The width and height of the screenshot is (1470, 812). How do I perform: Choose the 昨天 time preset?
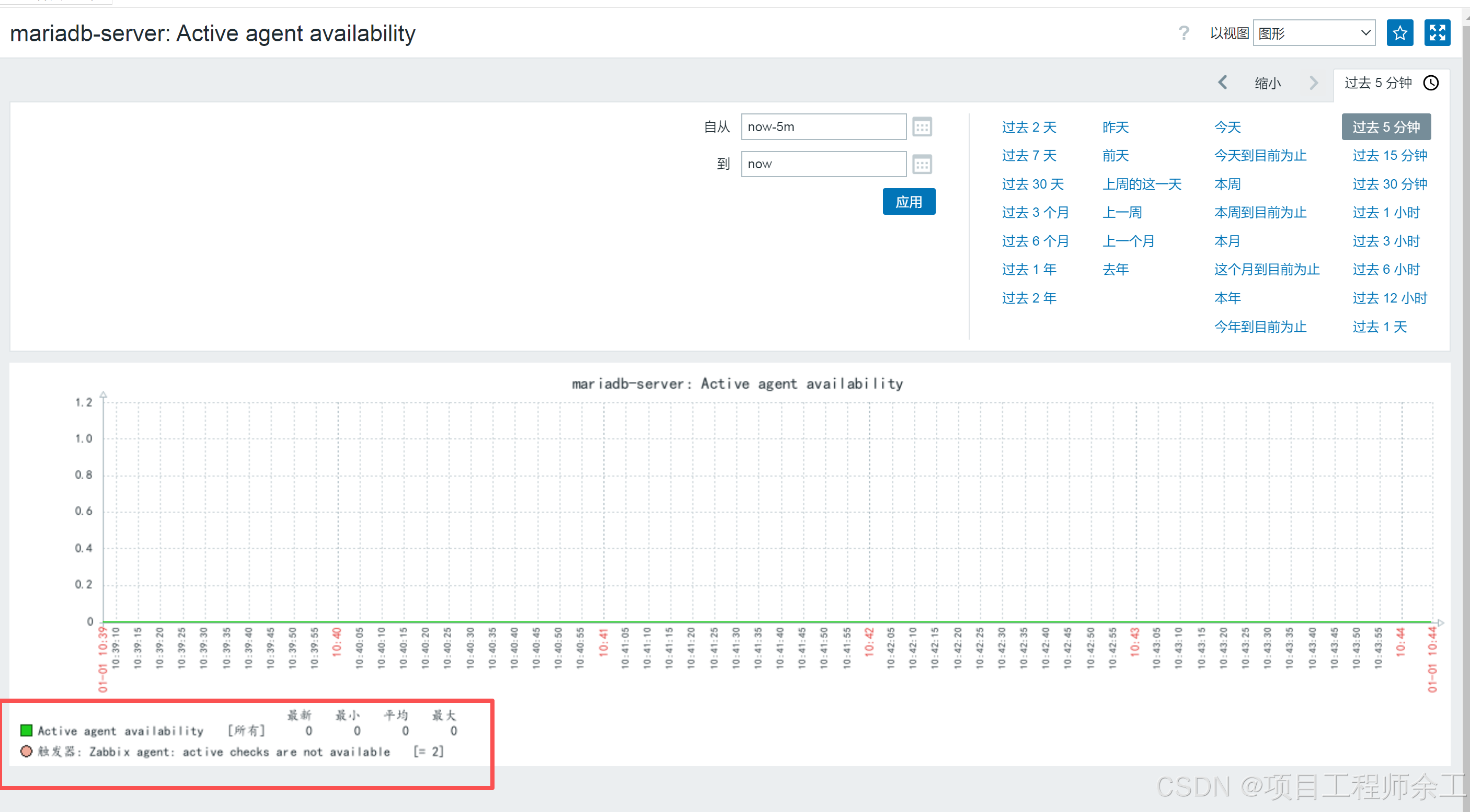pyautogui.click(x=1115, y=126)
